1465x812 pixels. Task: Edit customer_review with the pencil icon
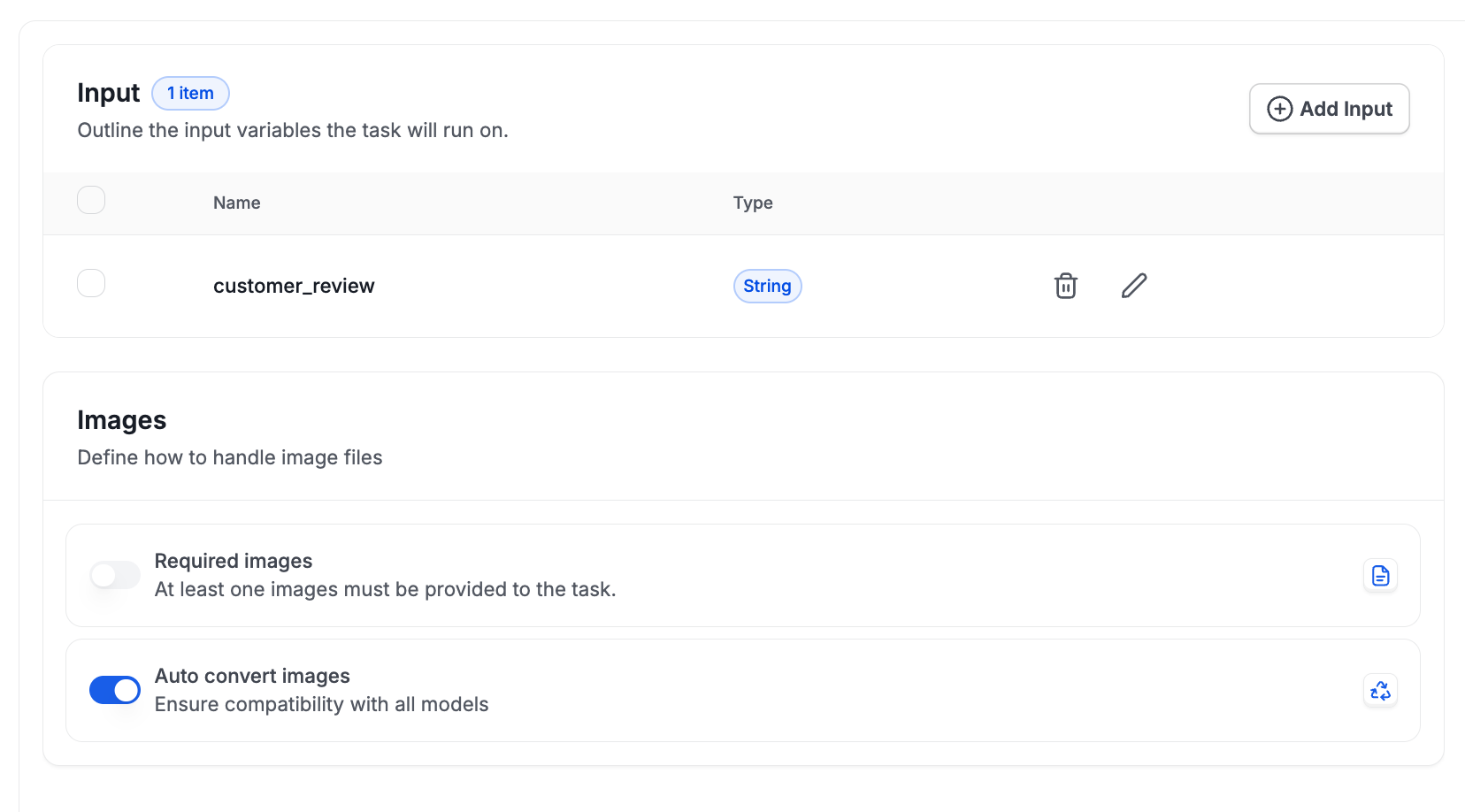point(1133,286)
